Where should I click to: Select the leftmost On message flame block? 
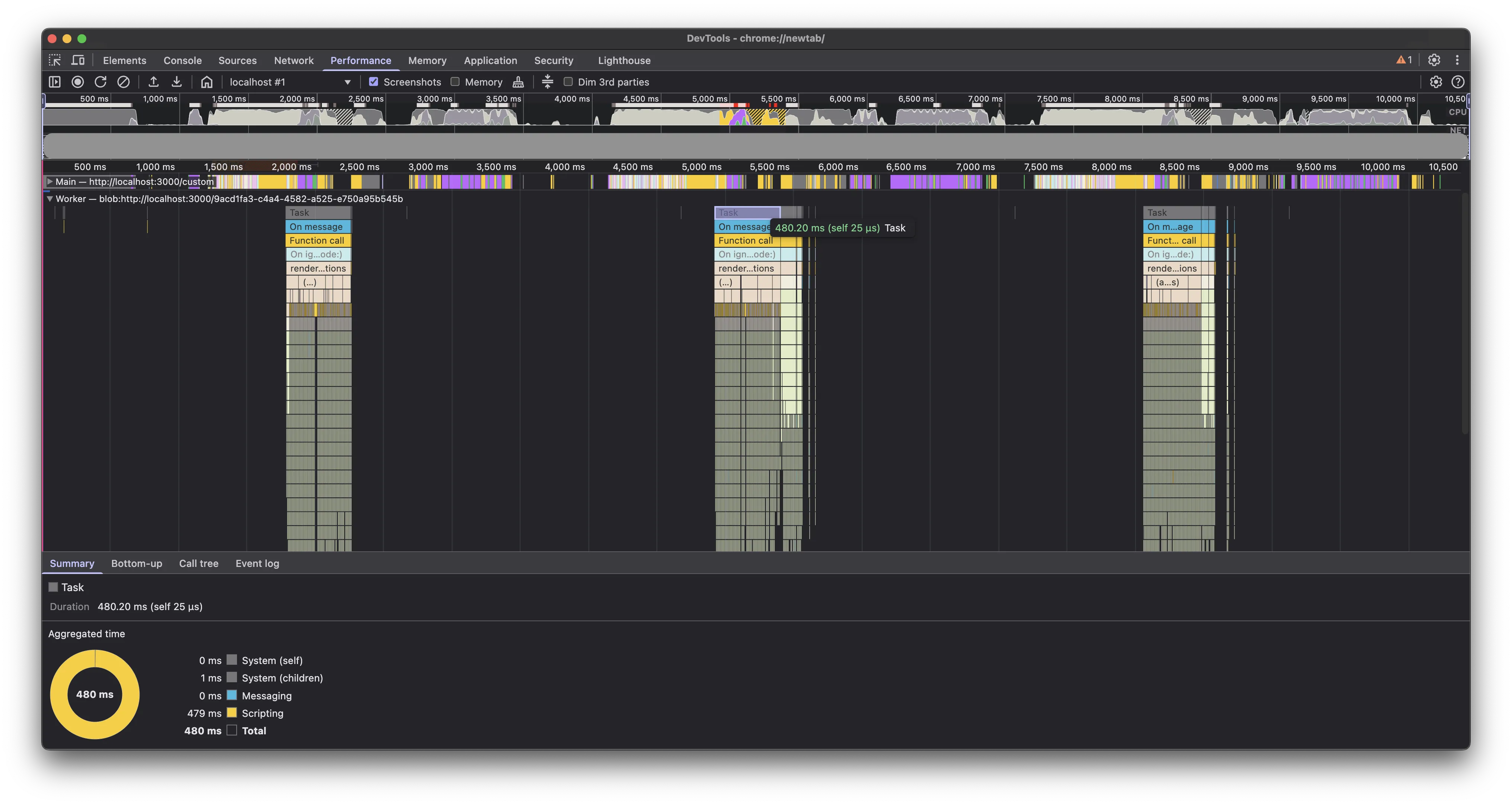318,227
